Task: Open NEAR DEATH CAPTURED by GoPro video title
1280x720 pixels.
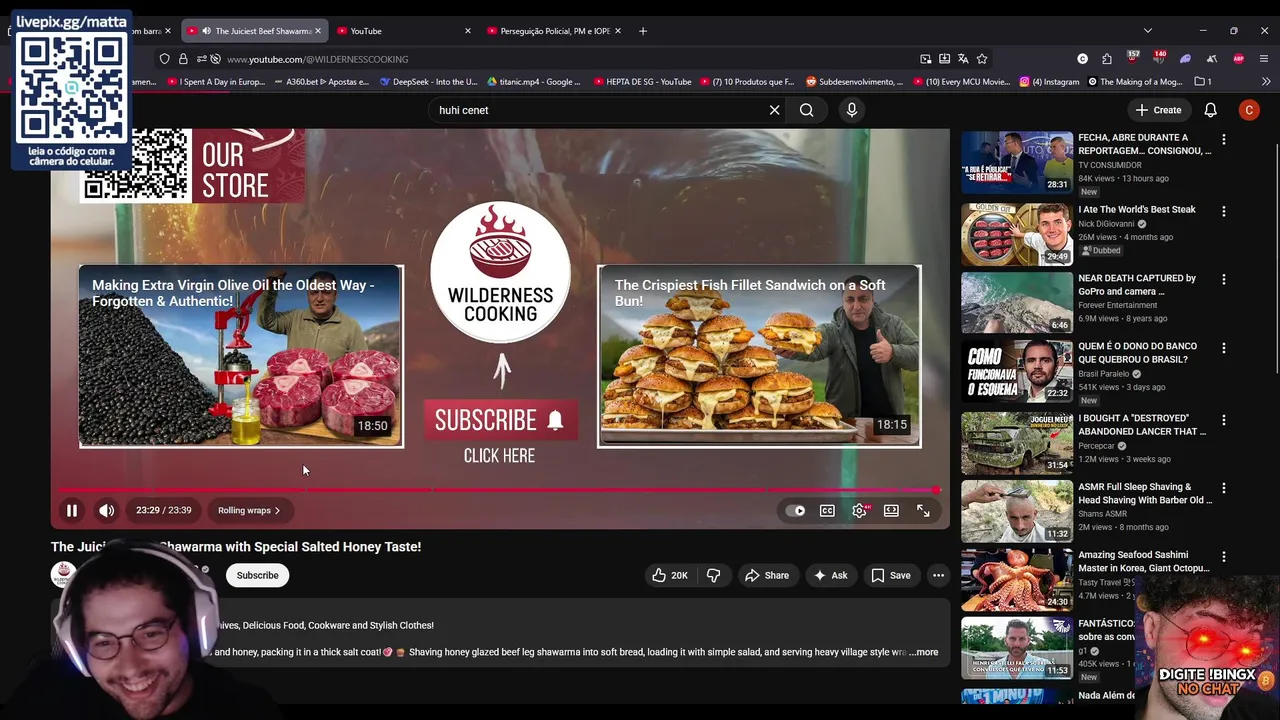Action: click(x=1137, y=285)
